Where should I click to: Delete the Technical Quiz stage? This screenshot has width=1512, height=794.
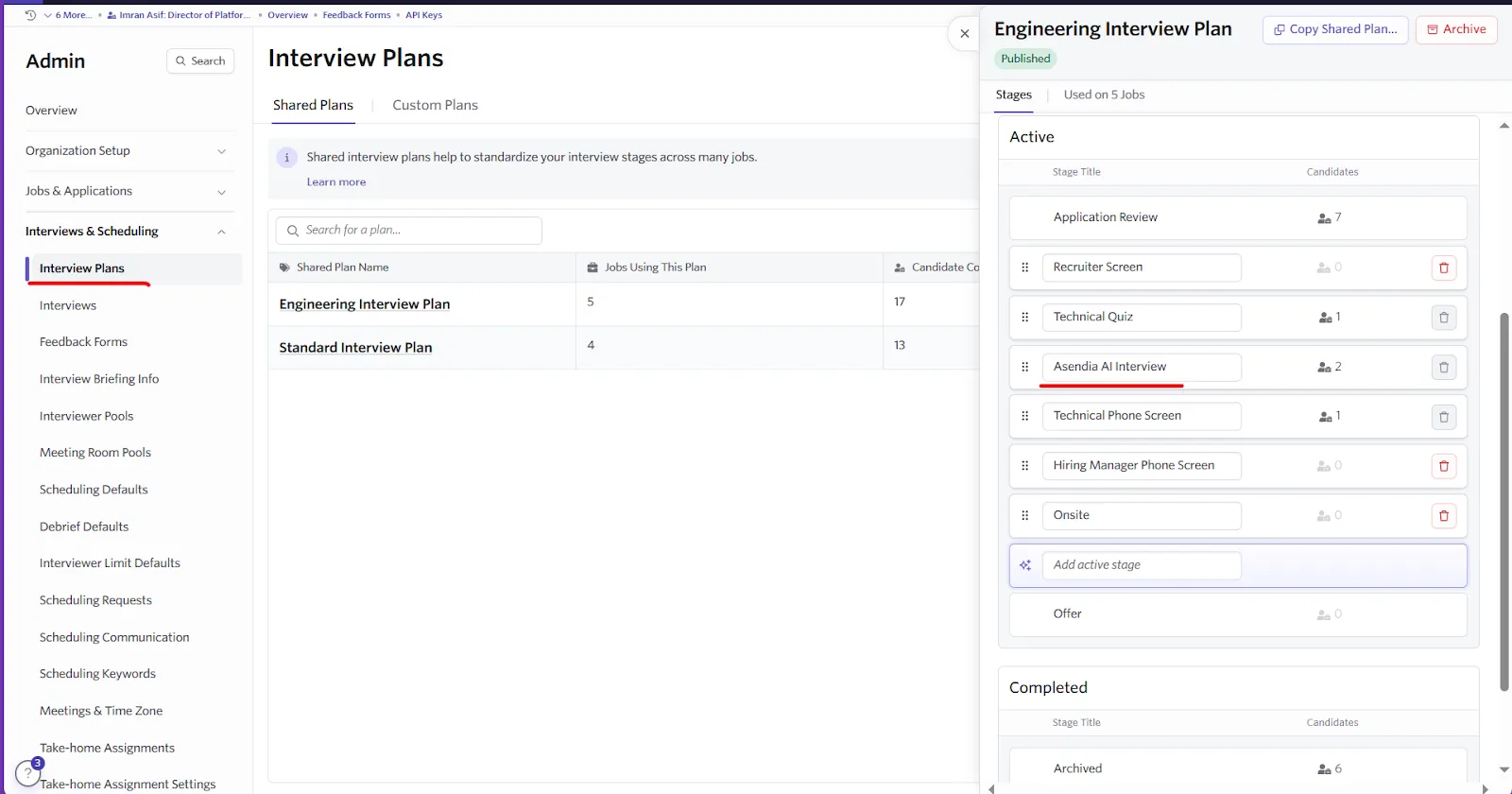(x=1443, y=318)
